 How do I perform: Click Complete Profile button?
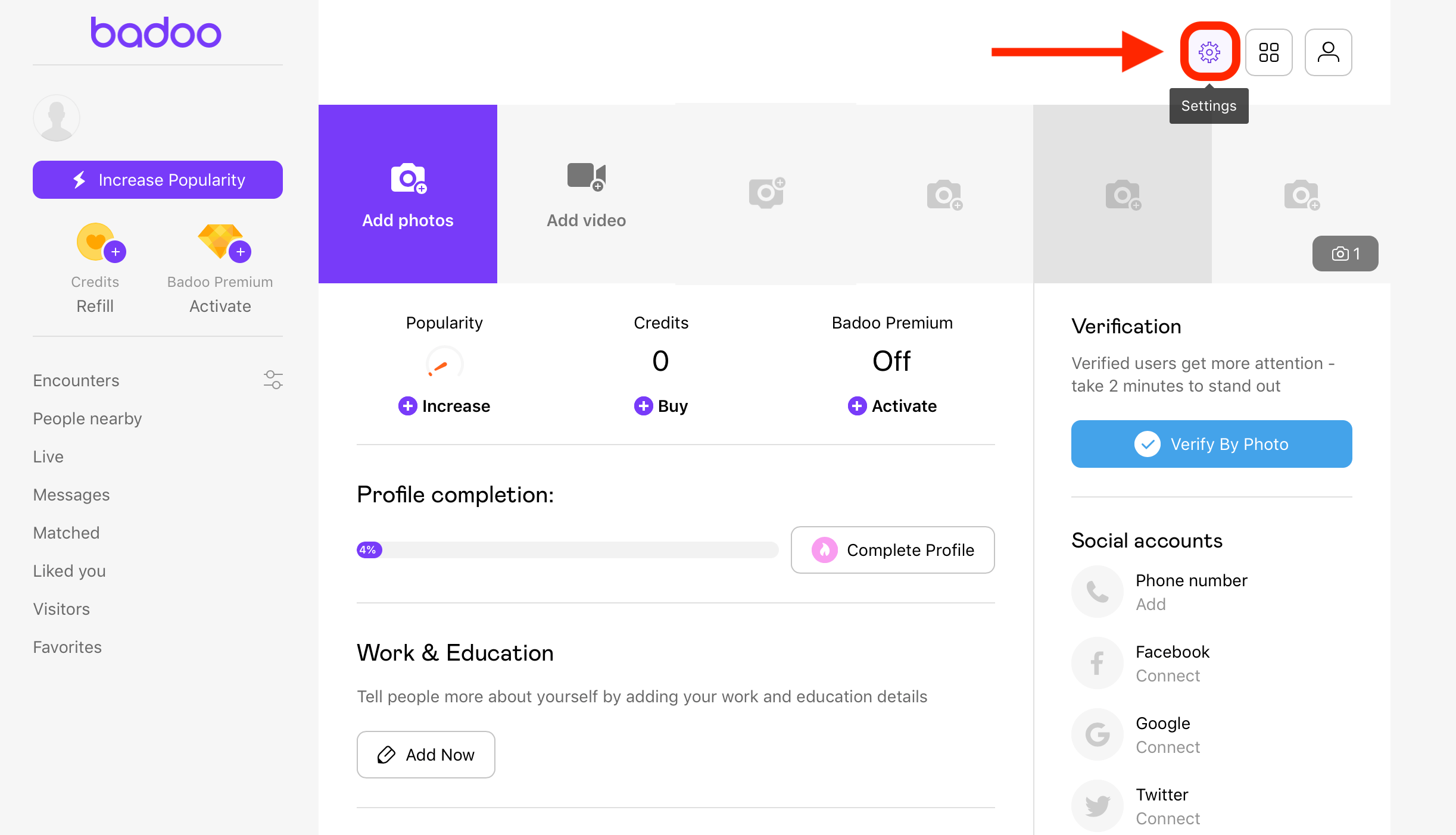click(x=893, y=549)
